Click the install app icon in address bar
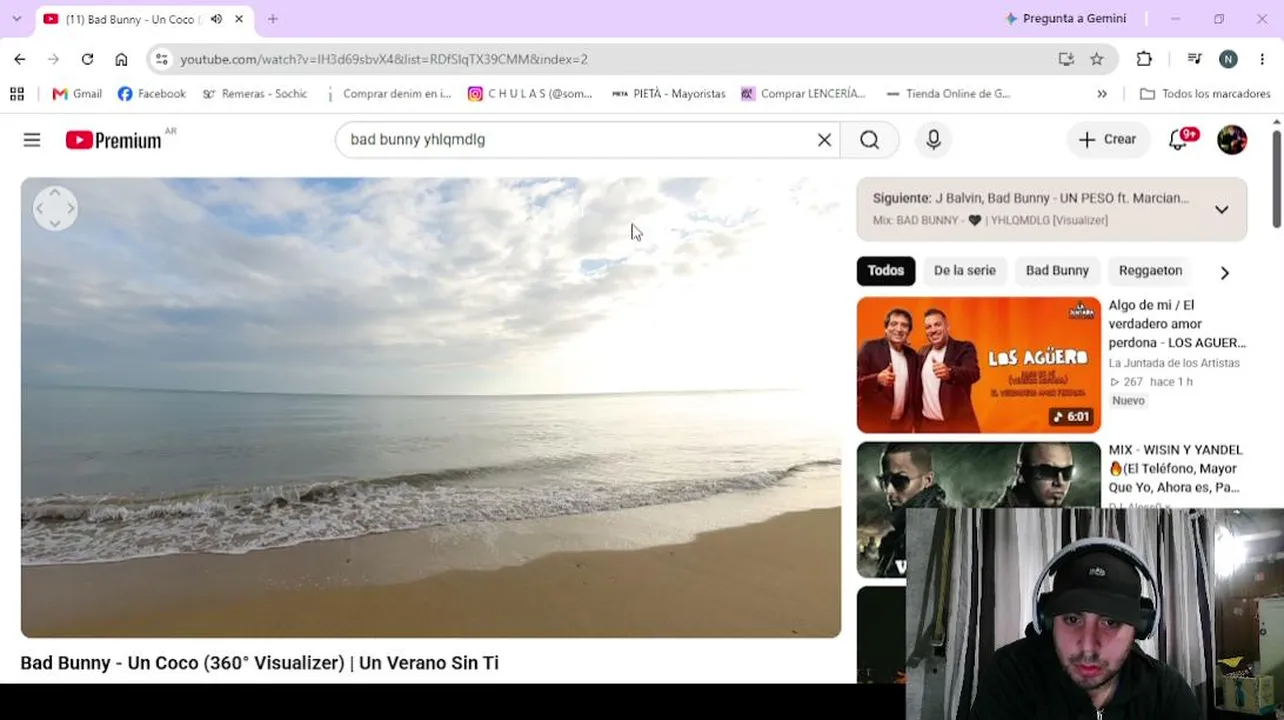The width and height of the screenshot is (1284, 720). 1066,59
